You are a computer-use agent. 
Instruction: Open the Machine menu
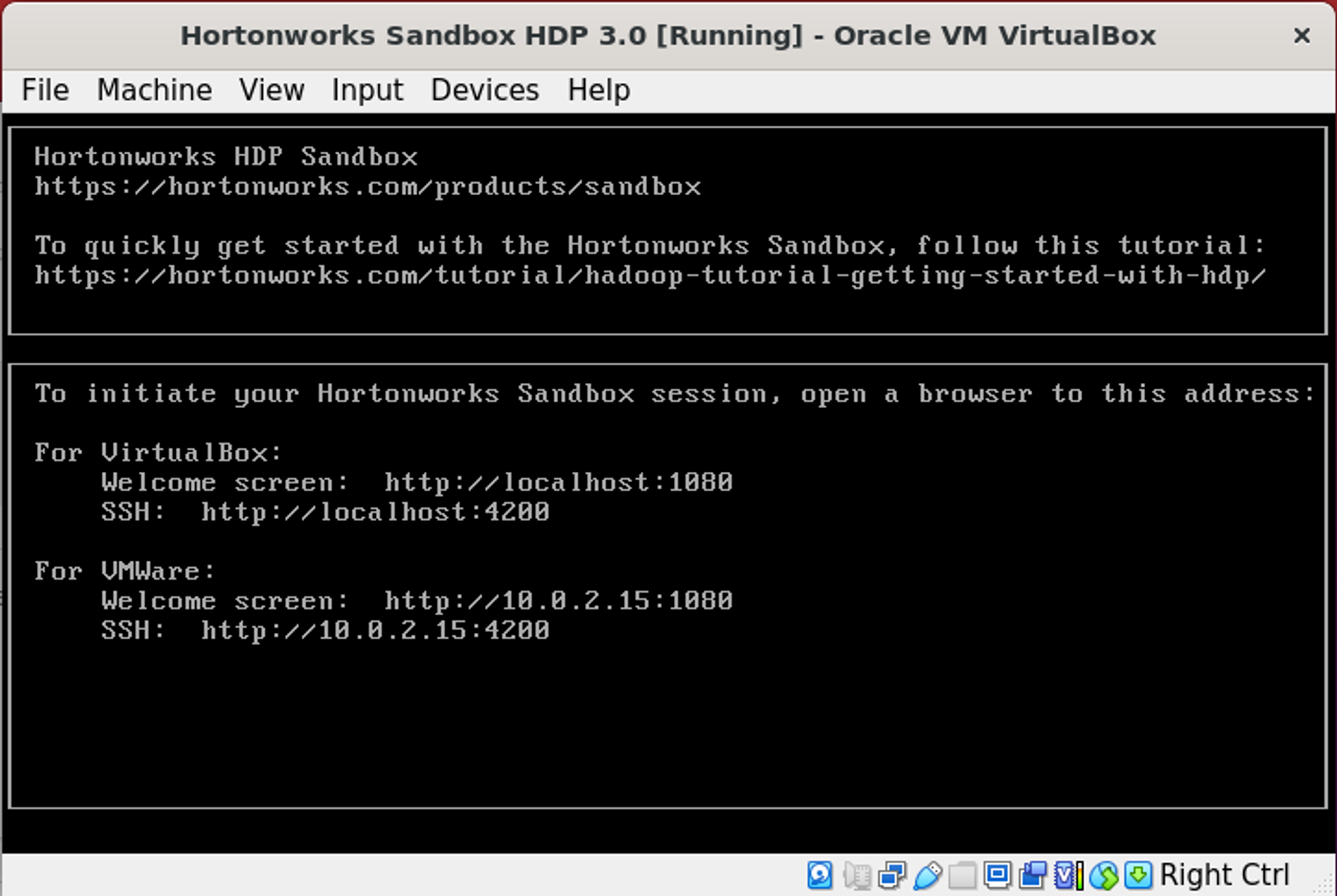coord(154,90)
